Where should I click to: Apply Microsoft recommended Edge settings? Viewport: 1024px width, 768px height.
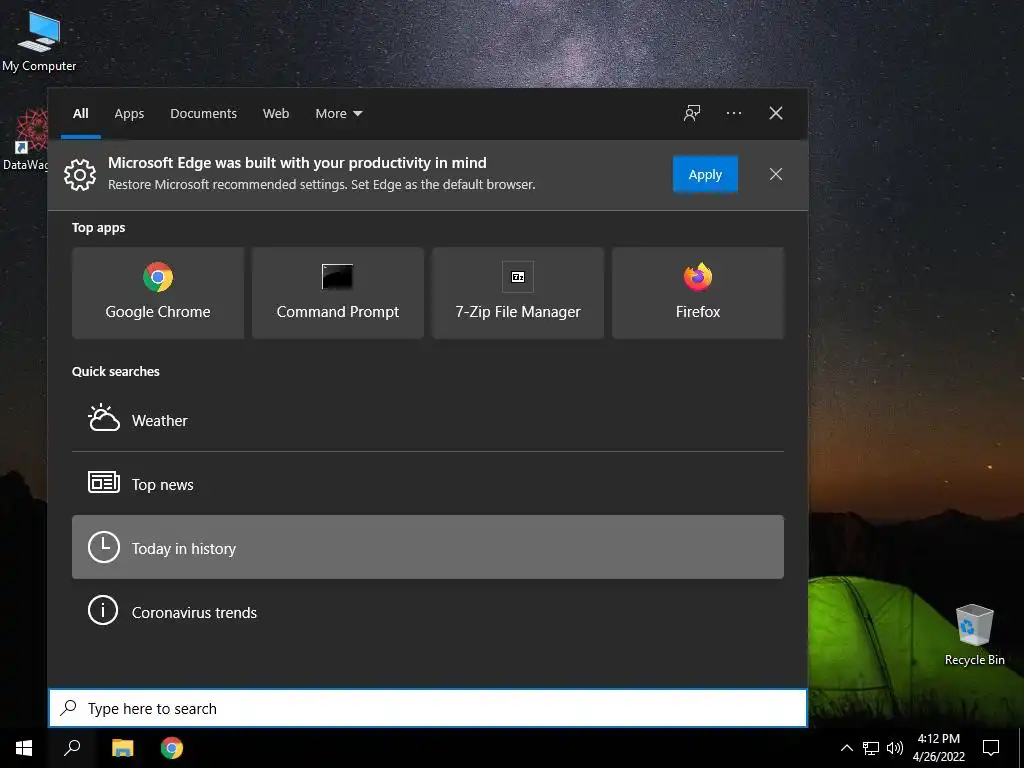tap(705, 174)
